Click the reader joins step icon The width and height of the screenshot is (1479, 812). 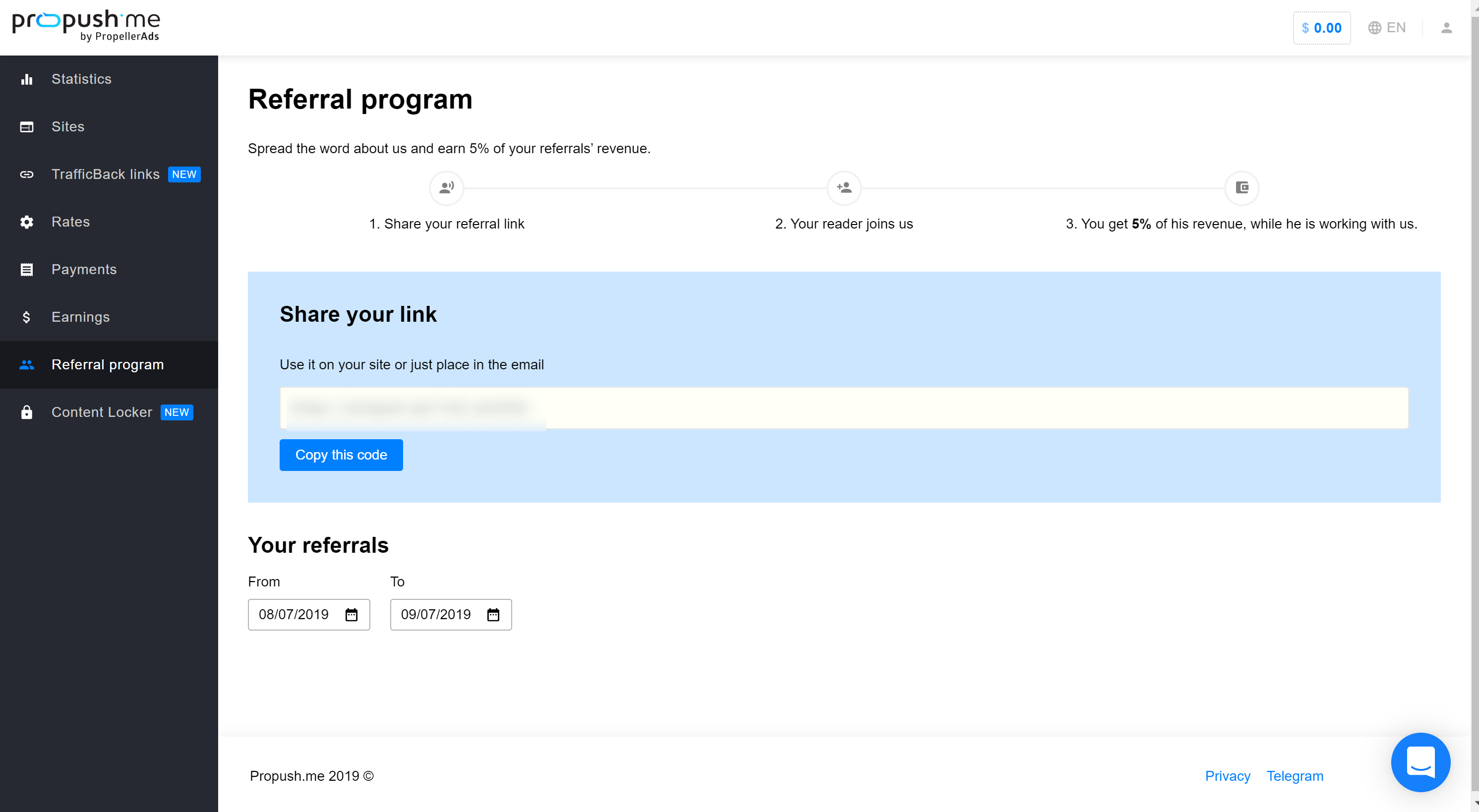point(844,188)
